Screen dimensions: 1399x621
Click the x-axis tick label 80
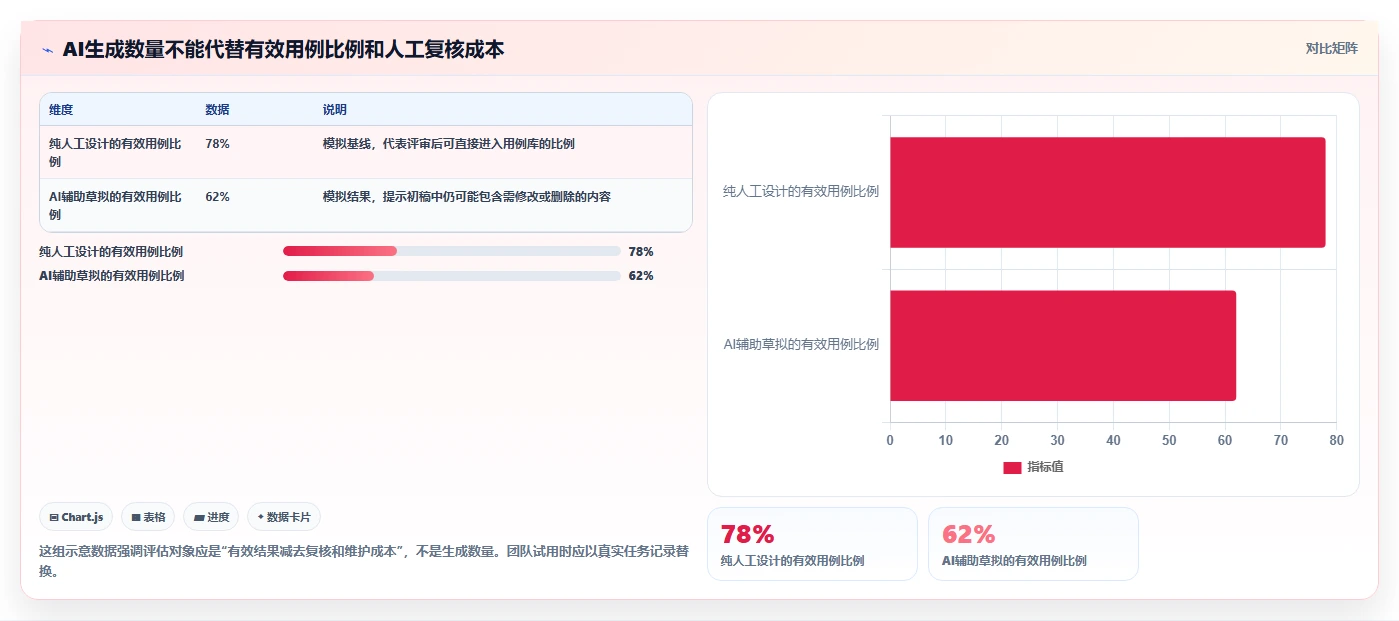pyautogui.click(x=1336, y=440)
